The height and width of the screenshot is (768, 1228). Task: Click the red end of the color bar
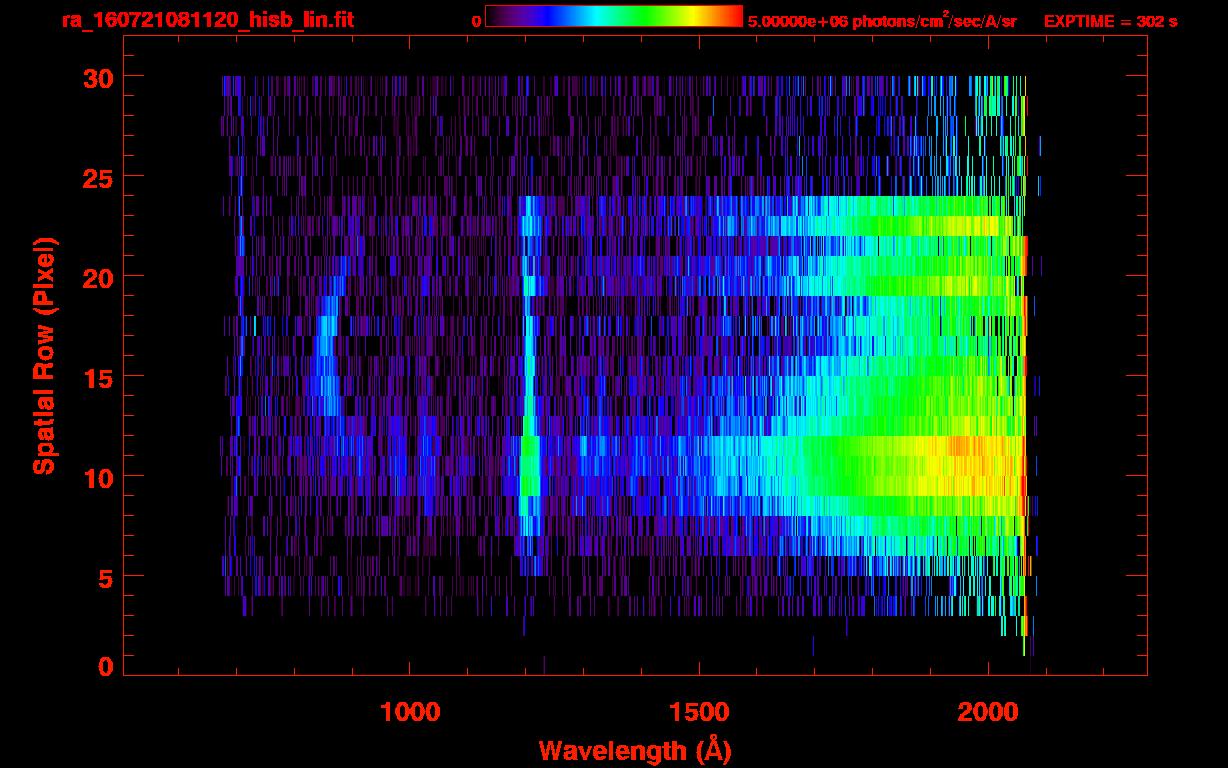click(734, 16)
